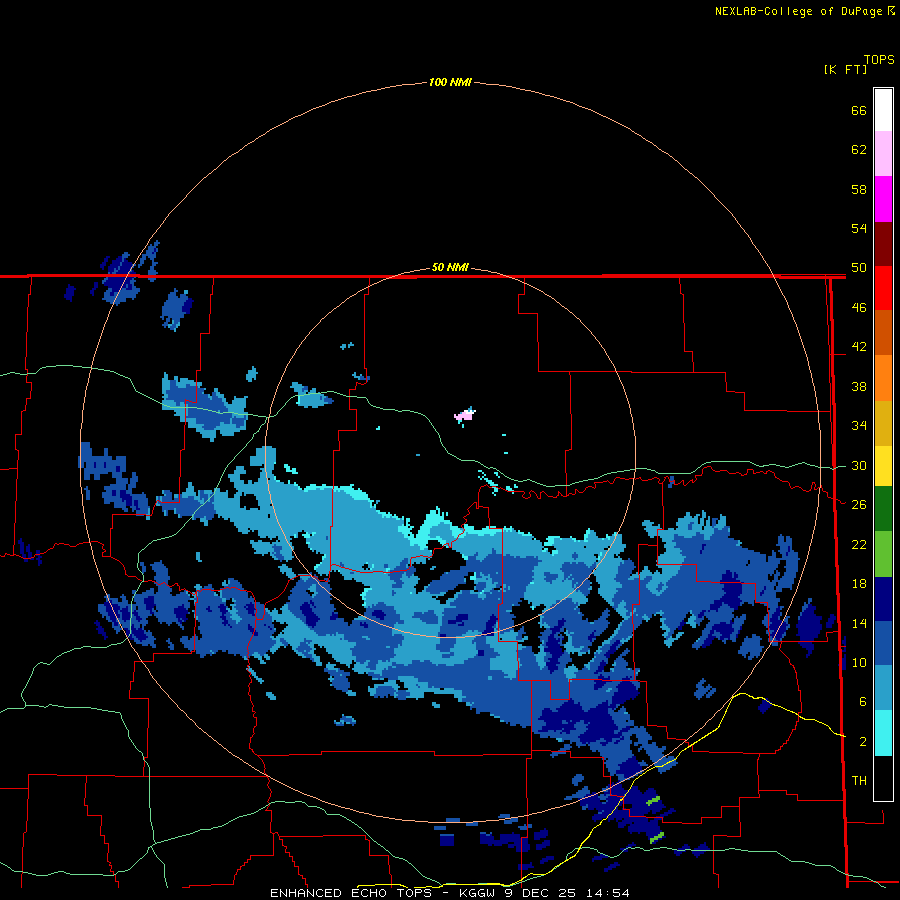Click the navy legend color band
Screen dimensions: 900x900
(883, 599)
